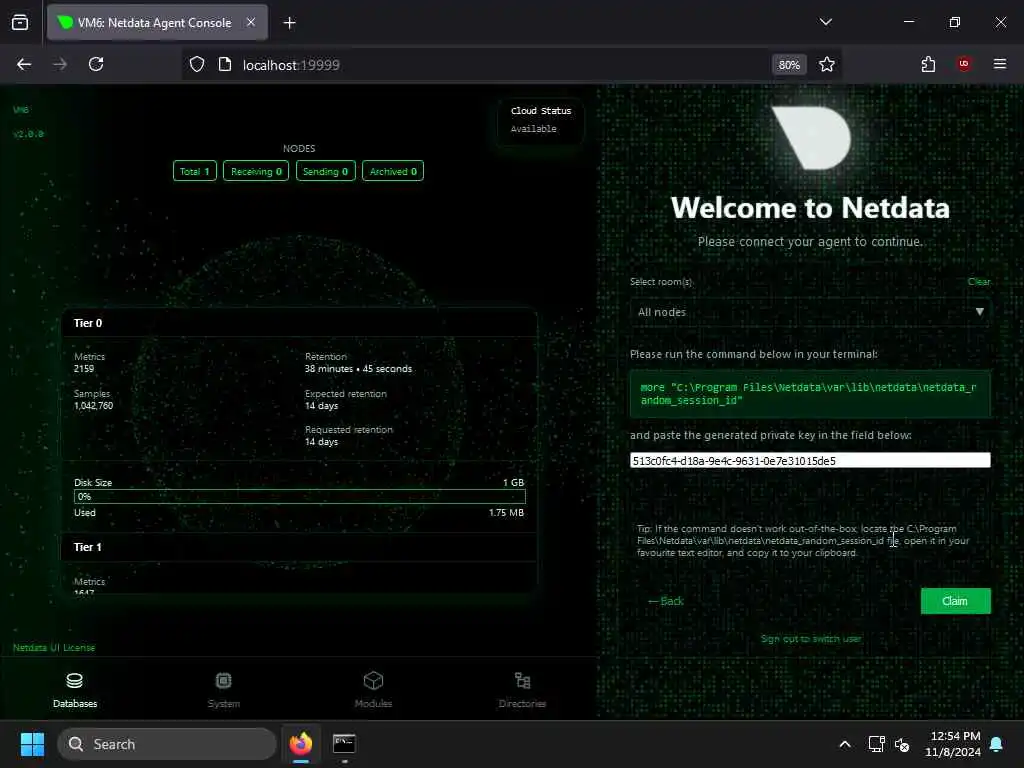Image resolution: width=1024 pixels, height=768 pixels.
Task: Close the Netdata Agent Console tab
Action: [x=251, y=22]
